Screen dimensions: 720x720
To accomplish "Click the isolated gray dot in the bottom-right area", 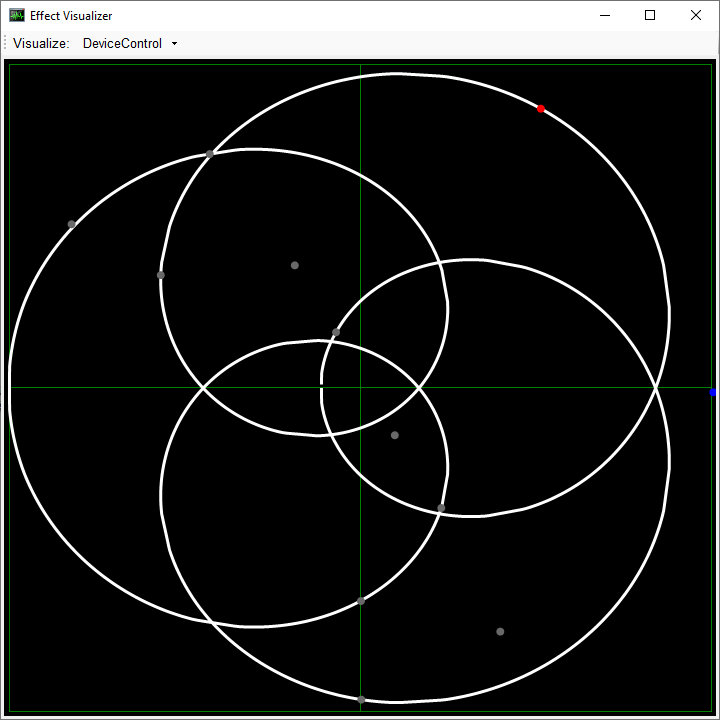I will [x=500, y=631].
